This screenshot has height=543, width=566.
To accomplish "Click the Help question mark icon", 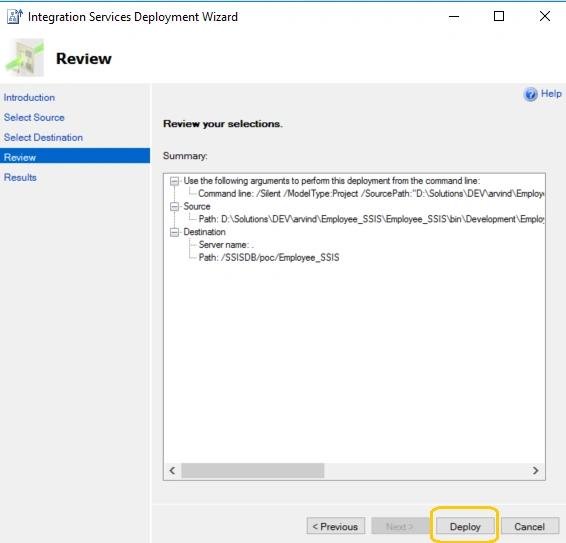I will tap(530, 94).
